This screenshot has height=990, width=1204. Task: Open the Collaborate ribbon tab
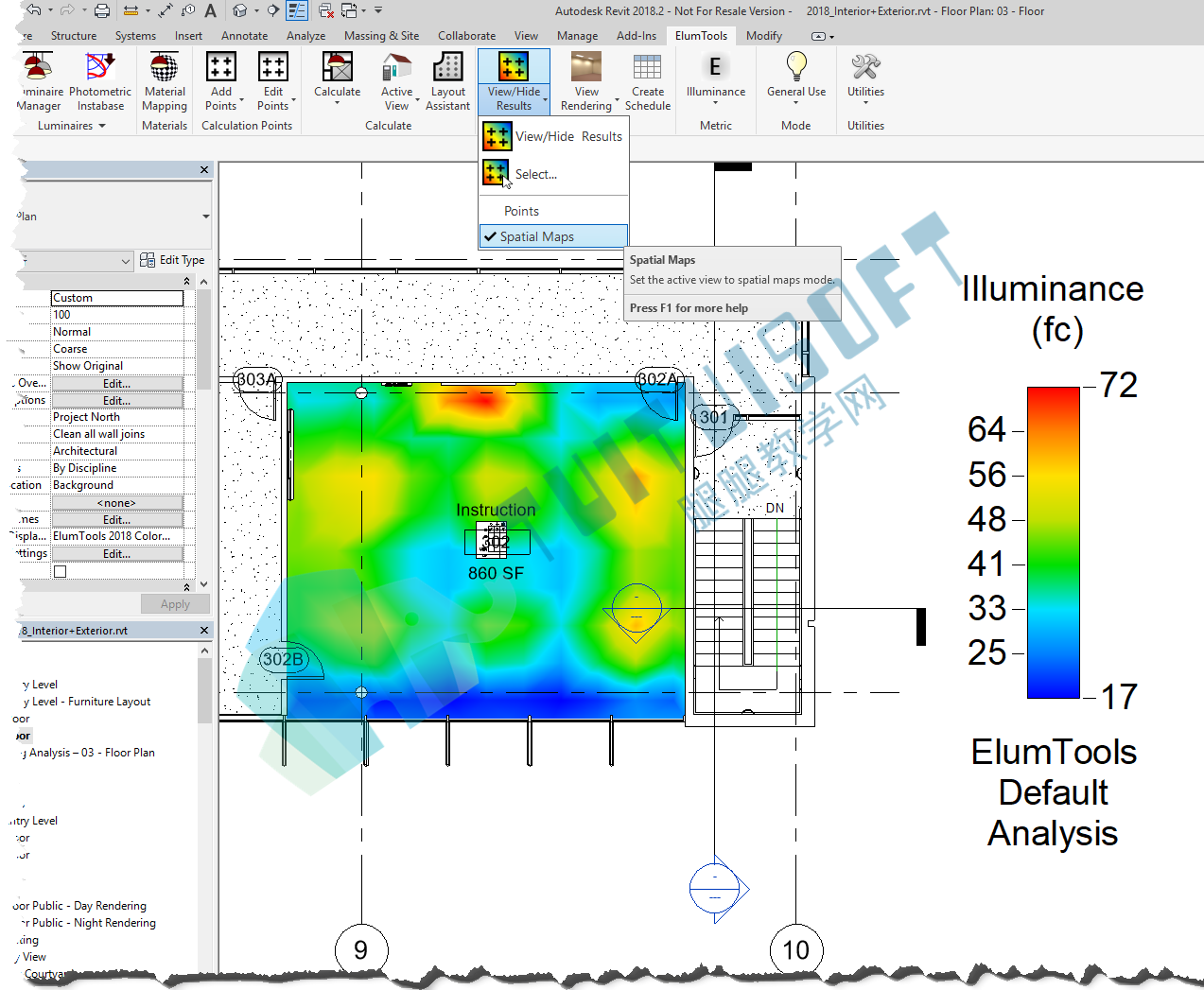[x=466, y=36]
